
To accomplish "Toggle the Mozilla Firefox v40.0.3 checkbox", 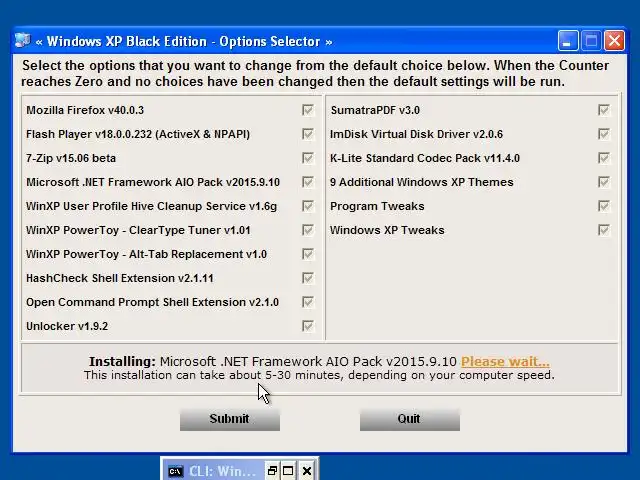I will click(x=308, y=110).
